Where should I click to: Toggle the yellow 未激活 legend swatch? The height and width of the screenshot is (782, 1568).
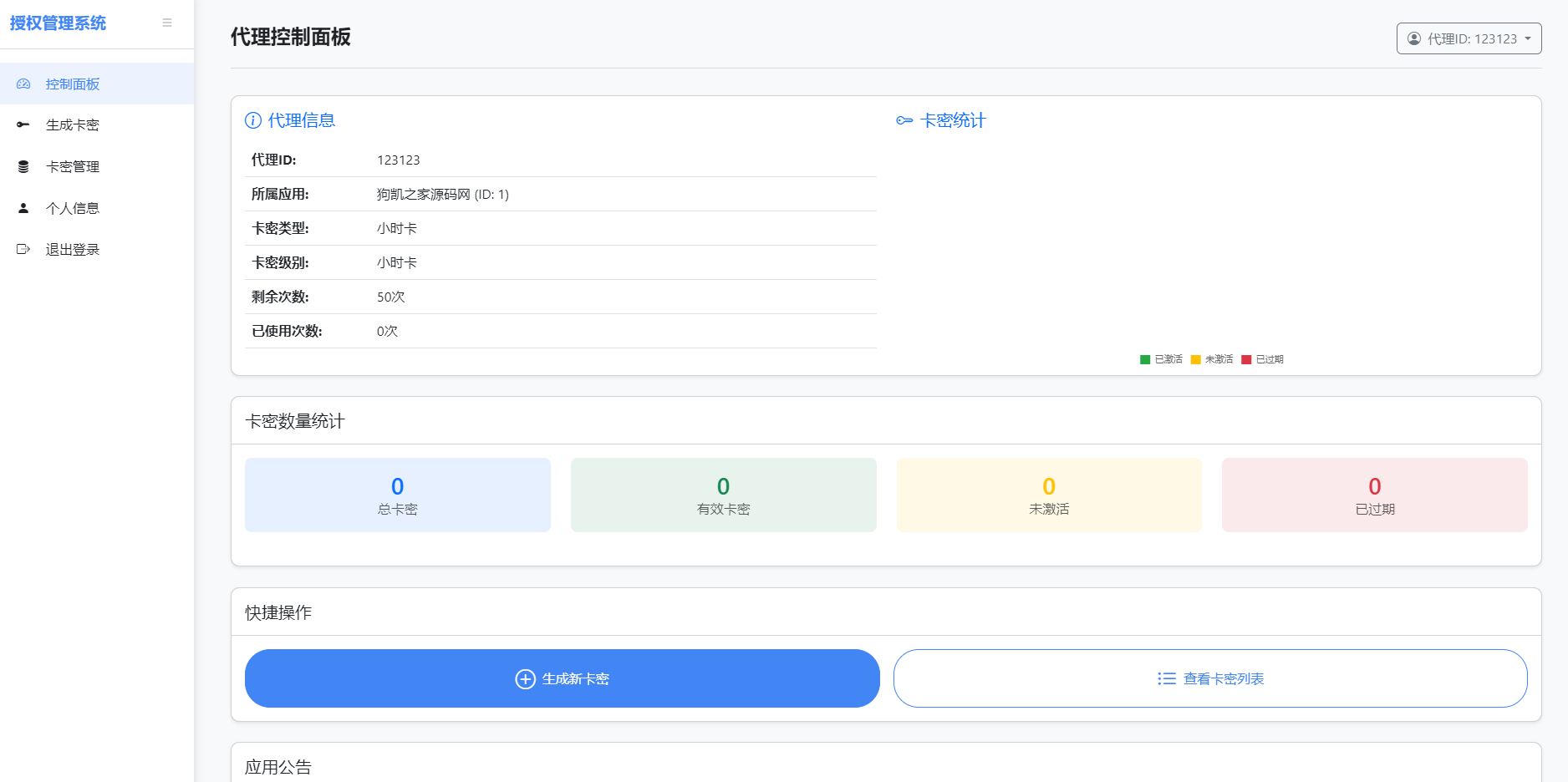tap(1196, 359)
